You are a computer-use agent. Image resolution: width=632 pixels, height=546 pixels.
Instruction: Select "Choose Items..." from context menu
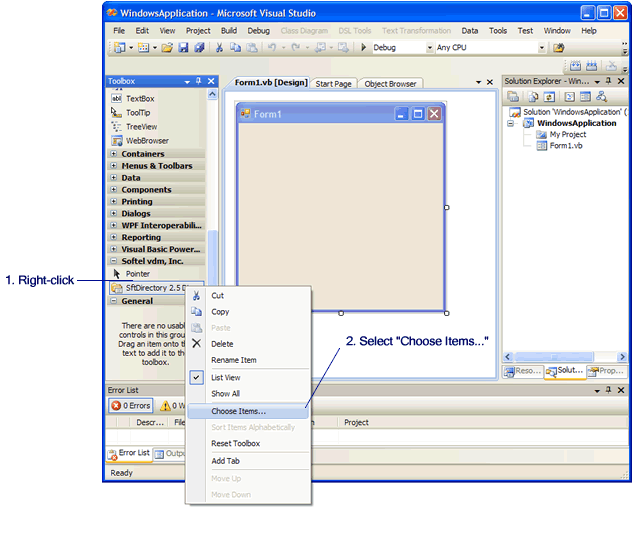tap(238, 411)
